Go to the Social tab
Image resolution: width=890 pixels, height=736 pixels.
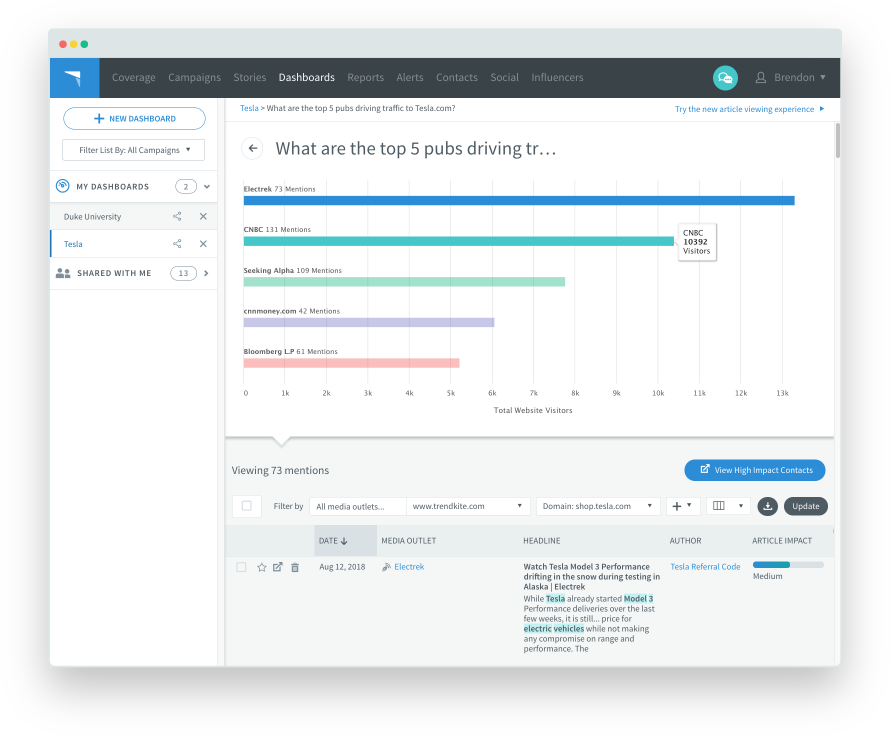click(505, 77)
